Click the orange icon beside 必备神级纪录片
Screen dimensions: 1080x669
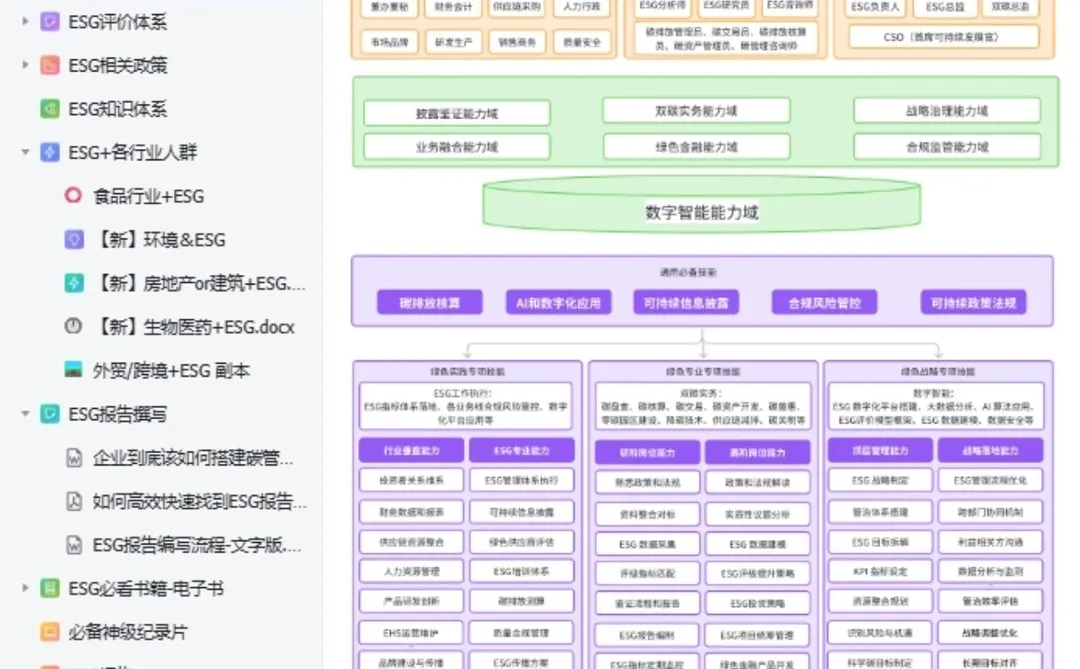(x=49, y=631)
